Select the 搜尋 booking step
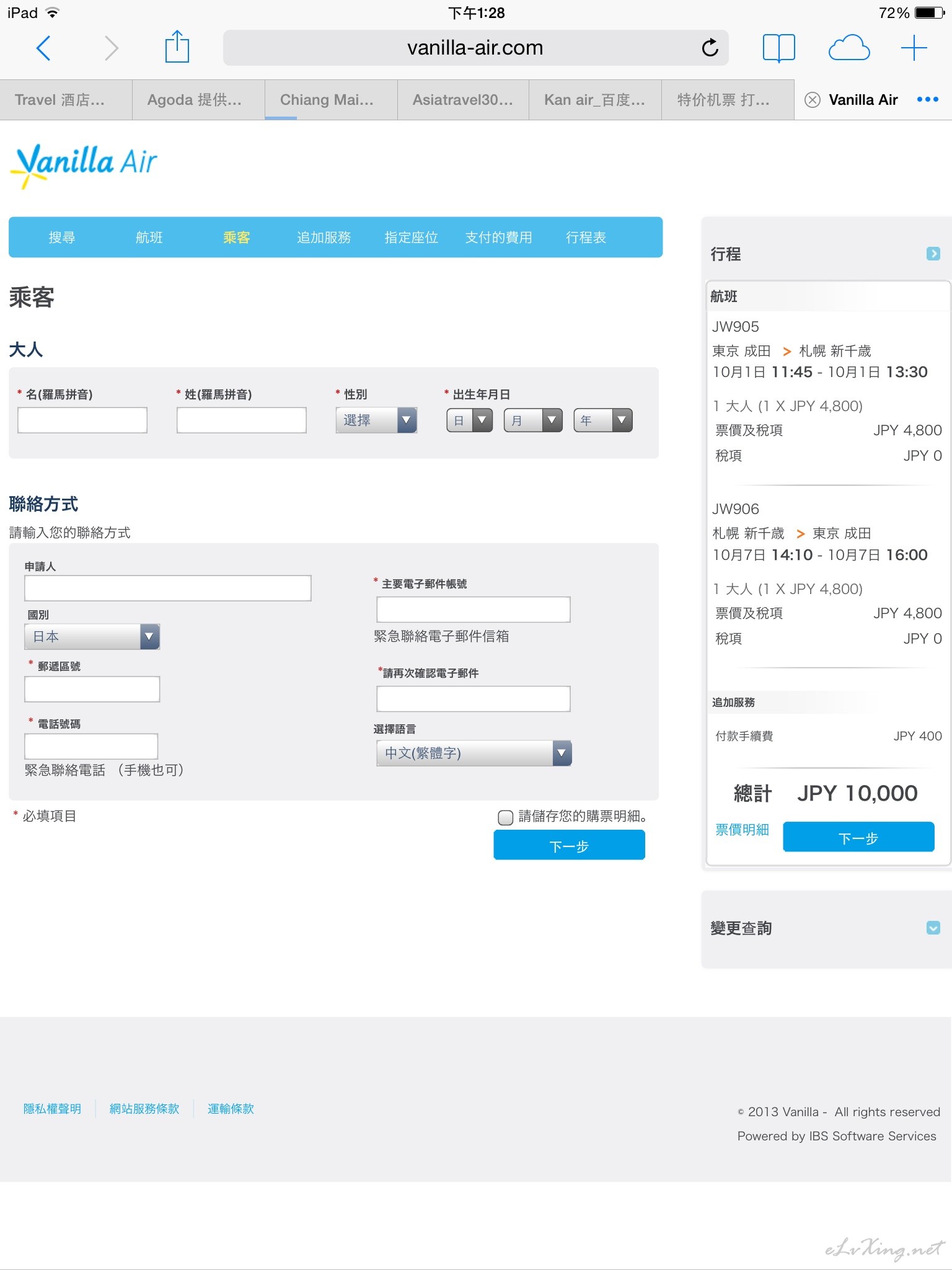 point(62,238)
